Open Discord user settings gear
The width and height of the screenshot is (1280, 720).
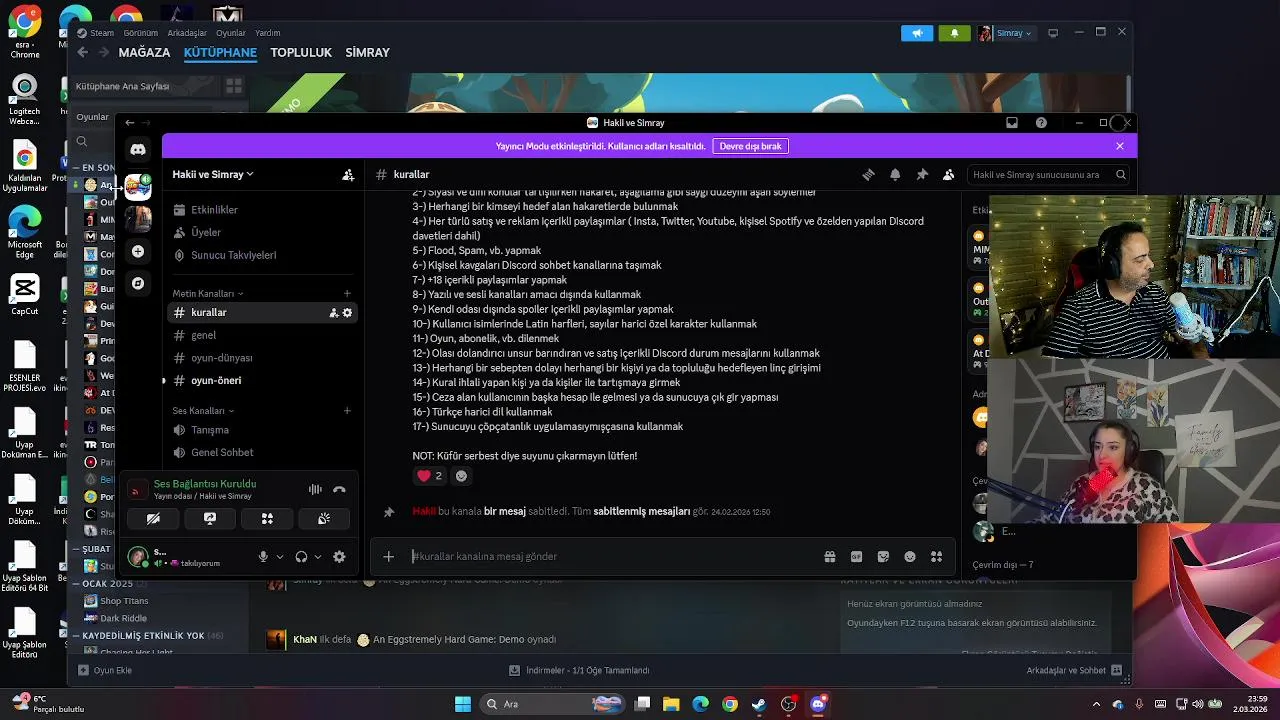[x=339, y=557]
